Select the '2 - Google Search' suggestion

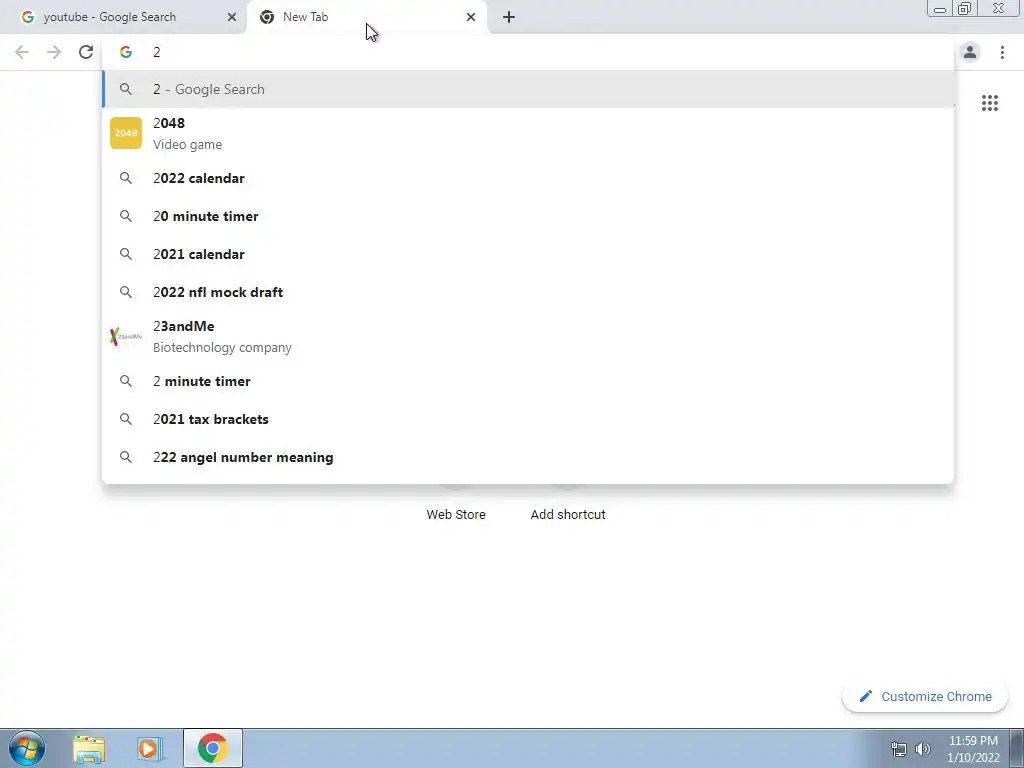(528, 89)
